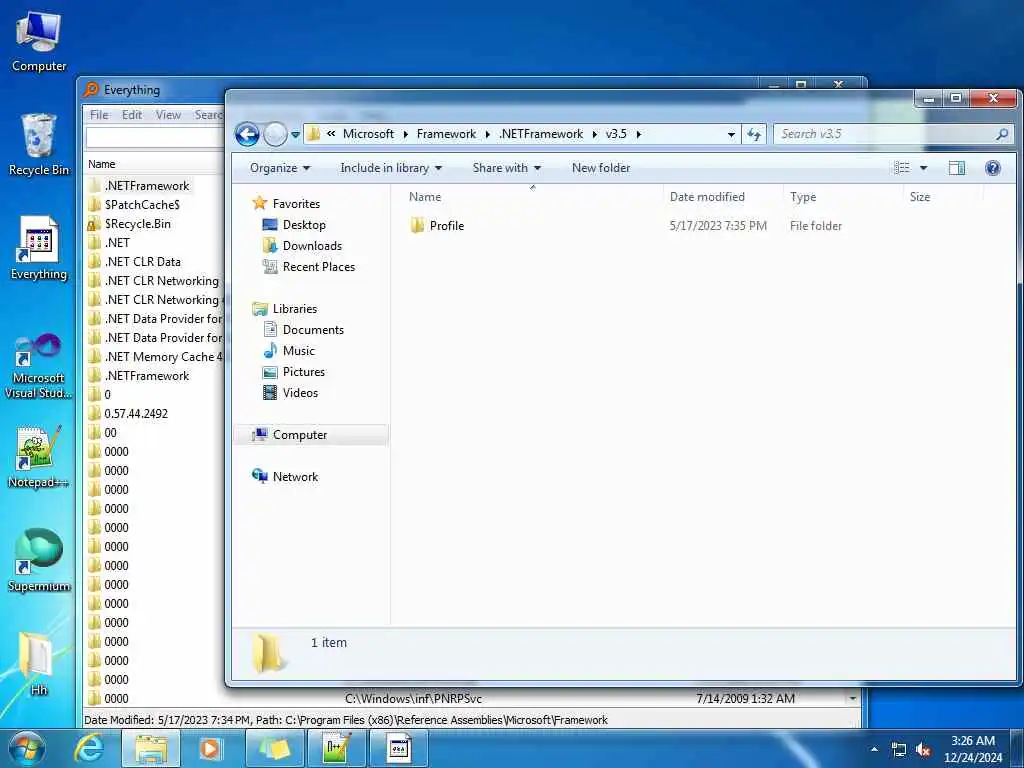
Task: Open the view options dropdown arrow
Action: (923, 168)
